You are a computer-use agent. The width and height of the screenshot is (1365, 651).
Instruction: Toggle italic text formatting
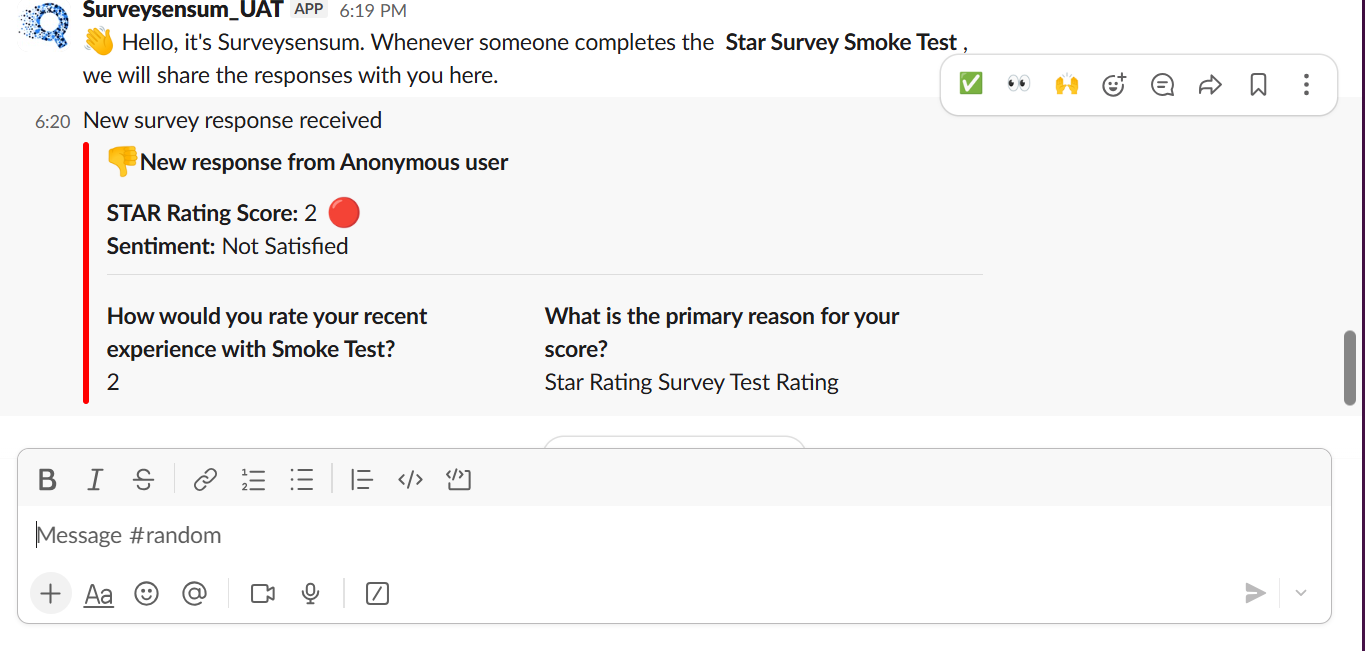[95, 480]
